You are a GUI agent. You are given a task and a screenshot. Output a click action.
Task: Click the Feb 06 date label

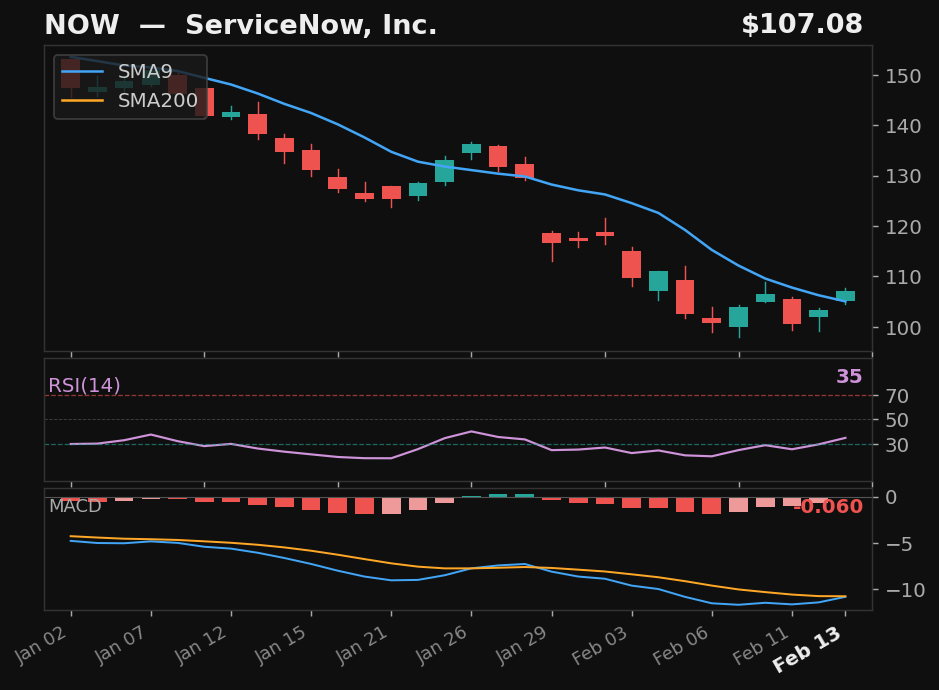pos(681,645)
